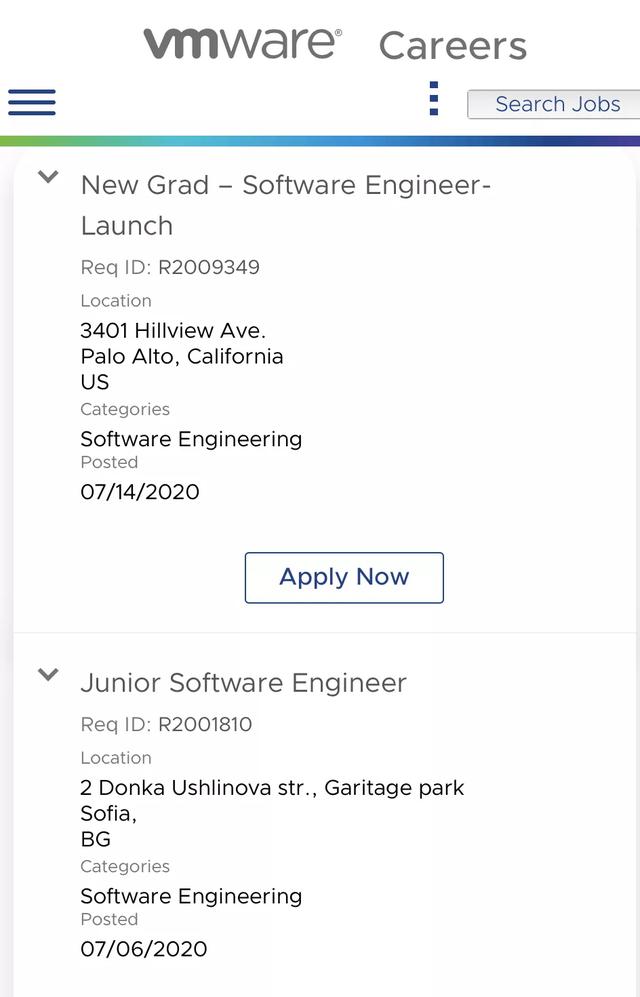640x997 pixels.
Task: Select Req ID R2009349 text
Action: [170, 267]
